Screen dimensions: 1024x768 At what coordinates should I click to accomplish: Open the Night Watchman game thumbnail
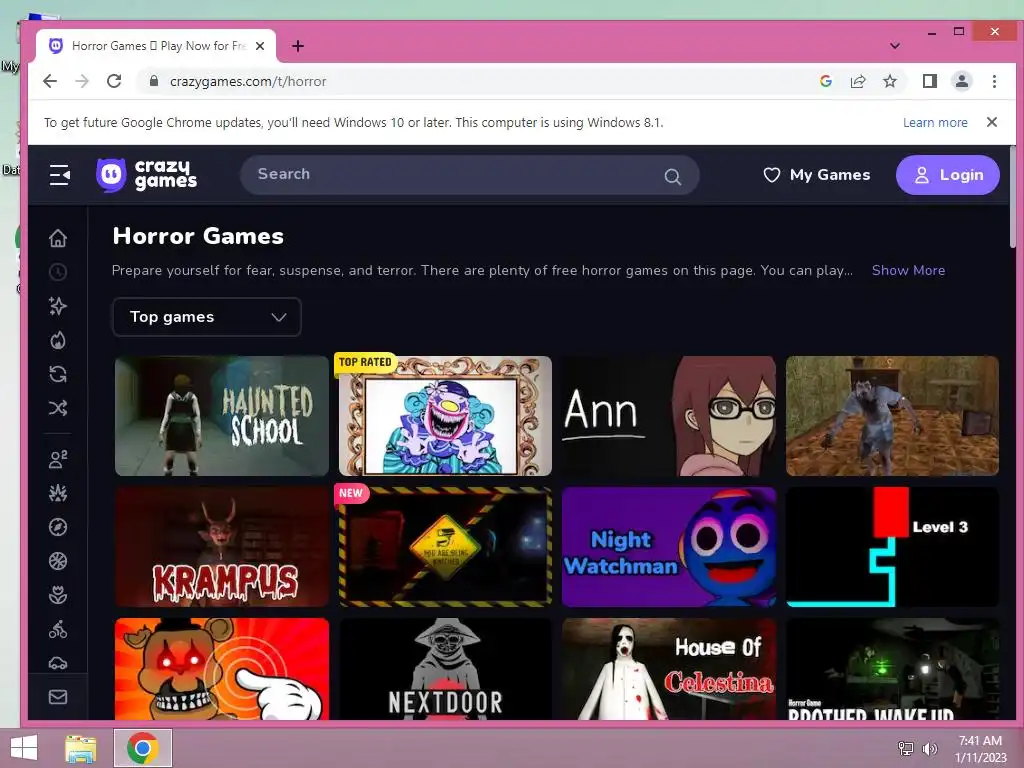[x=669, y=547]
